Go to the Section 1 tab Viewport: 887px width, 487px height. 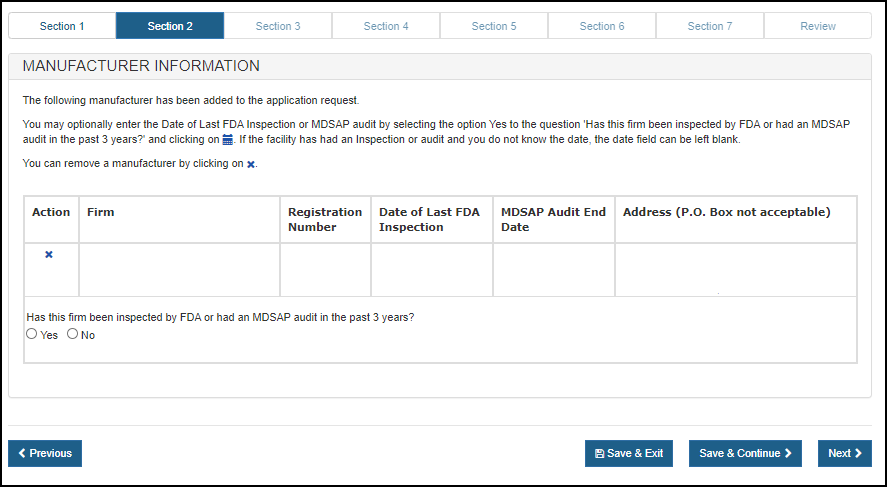[62, 26]
